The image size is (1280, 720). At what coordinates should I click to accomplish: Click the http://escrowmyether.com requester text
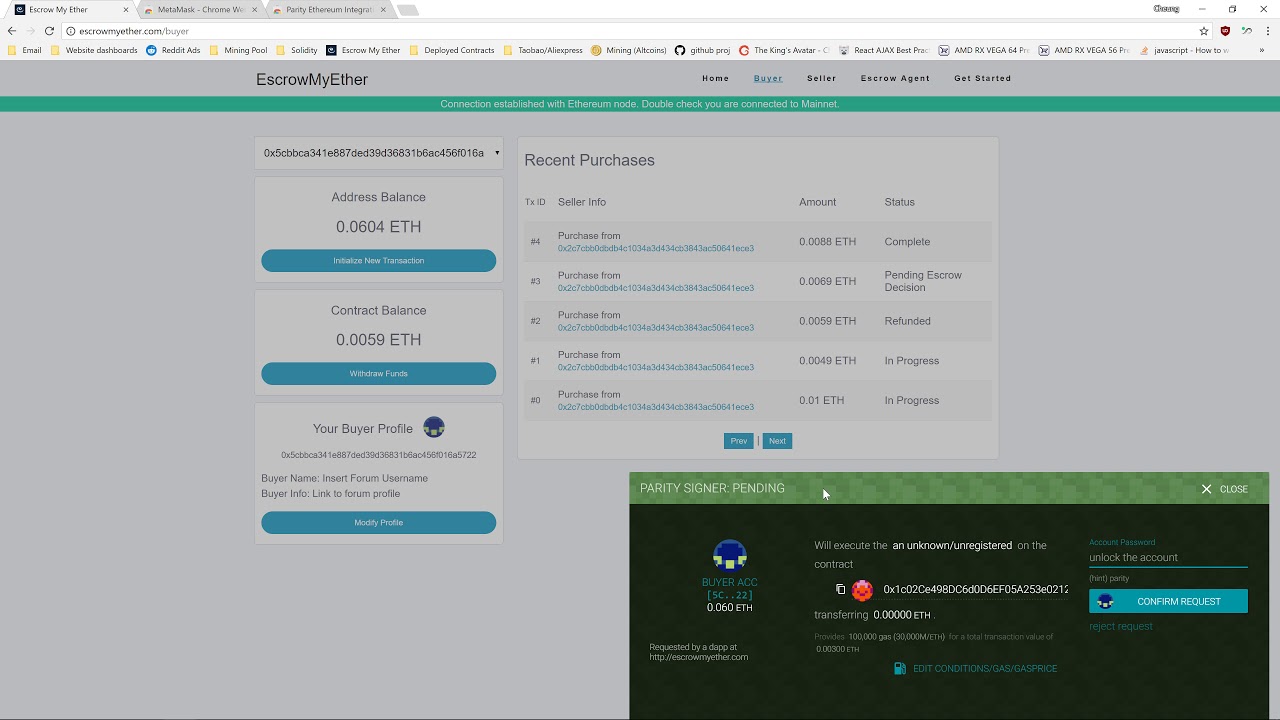[x=699, y=657]
